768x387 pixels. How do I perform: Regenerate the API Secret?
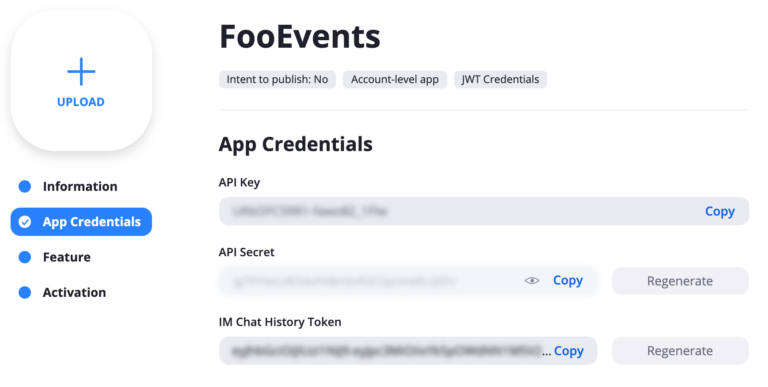[x=680, y=281]
